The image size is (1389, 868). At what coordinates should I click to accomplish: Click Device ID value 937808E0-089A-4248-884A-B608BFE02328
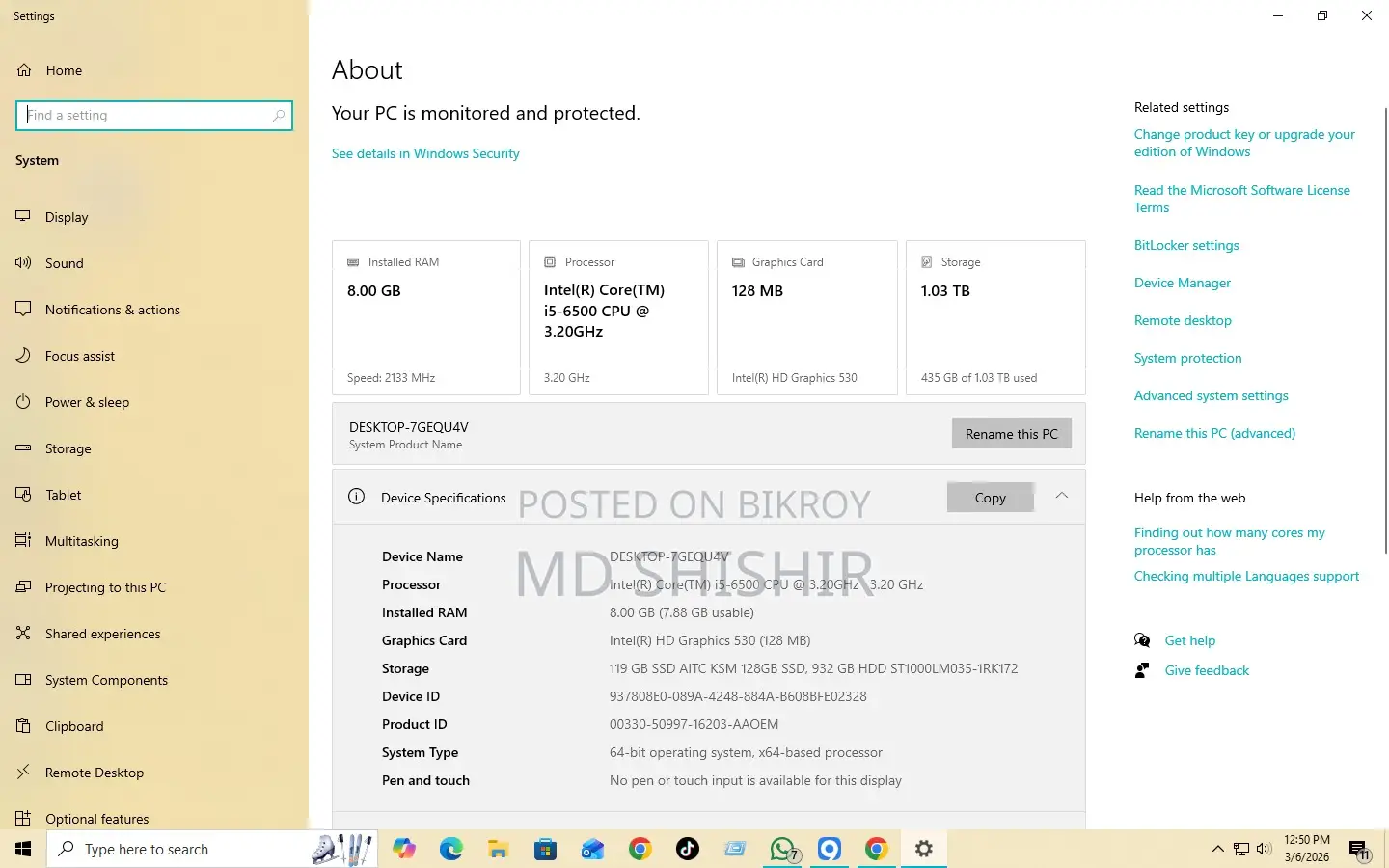738,696
